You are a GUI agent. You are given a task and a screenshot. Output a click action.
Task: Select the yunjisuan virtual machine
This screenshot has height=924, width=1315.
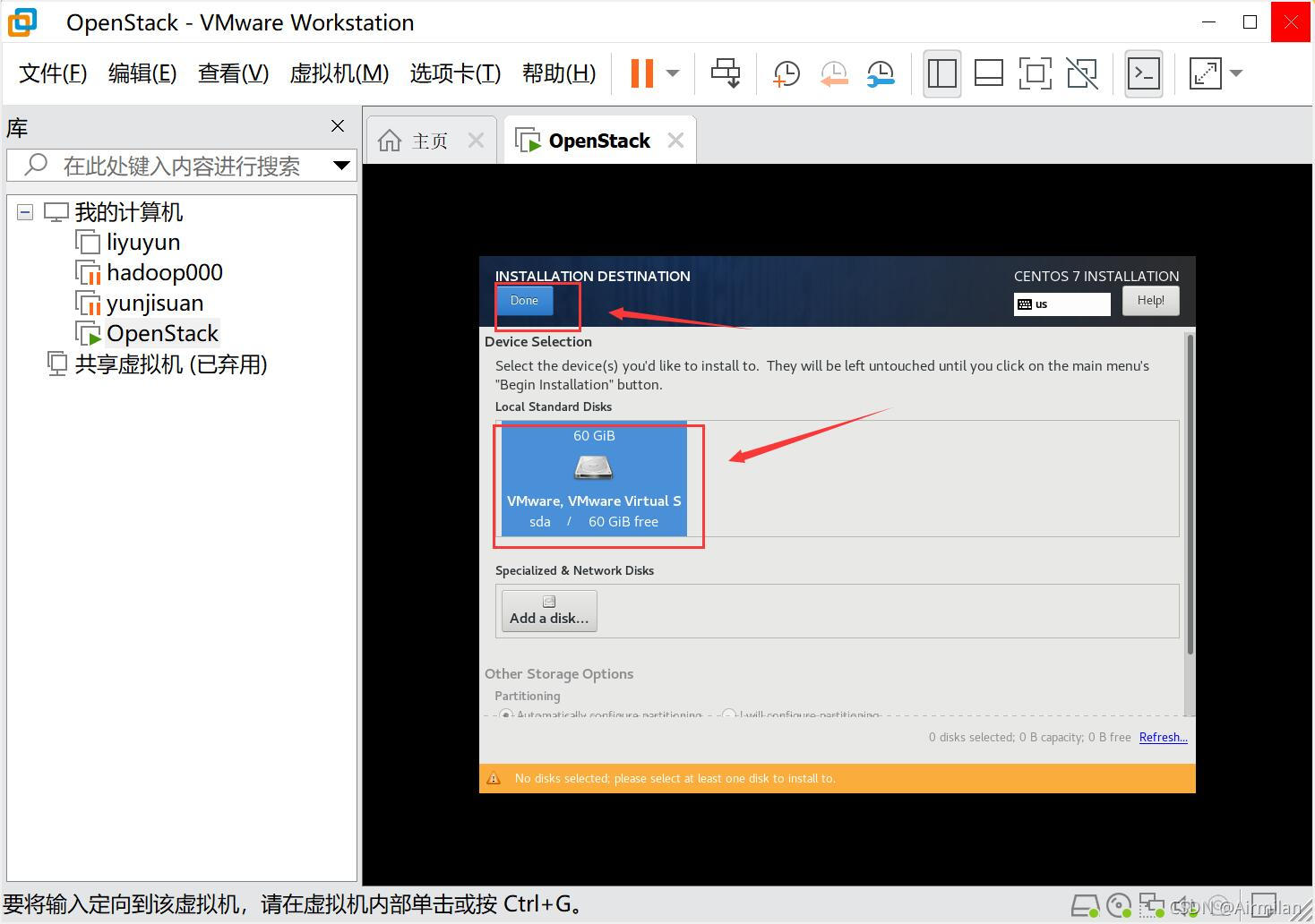click(155, 304)
